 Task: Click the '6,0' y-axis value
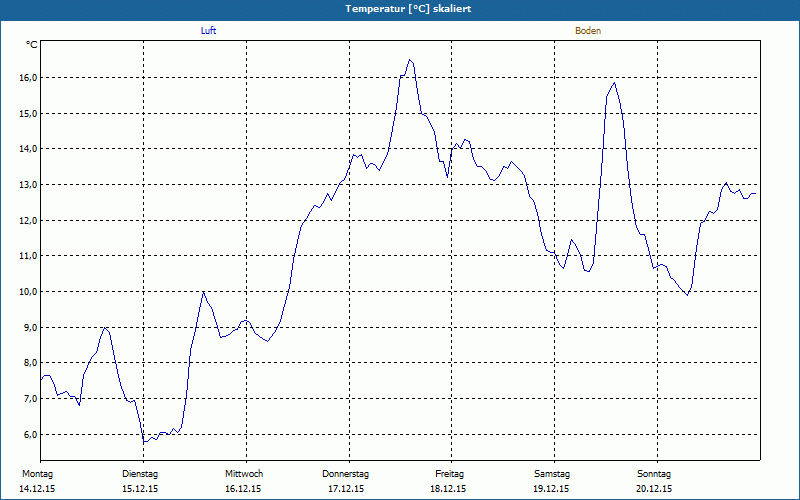[x=31, y=434]
